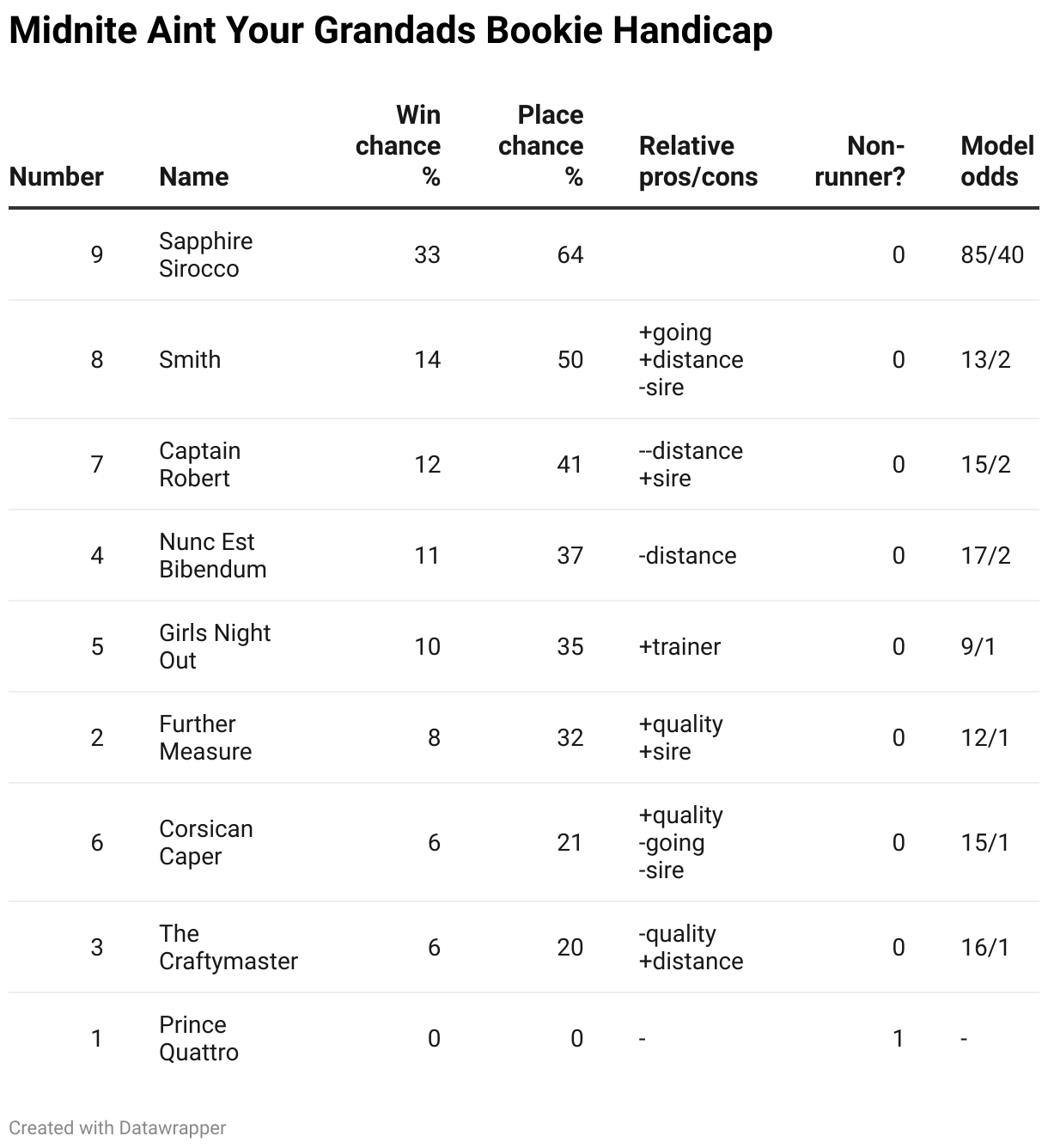Click the non-runner value '1' cell

pyautogui.click(x=898, y=1038)
